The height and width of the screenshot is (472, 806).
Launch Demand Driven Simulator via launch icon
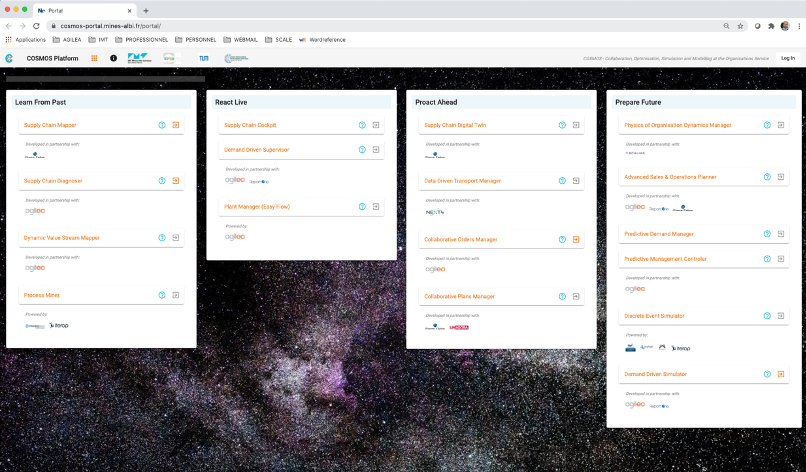click(781, 374)
